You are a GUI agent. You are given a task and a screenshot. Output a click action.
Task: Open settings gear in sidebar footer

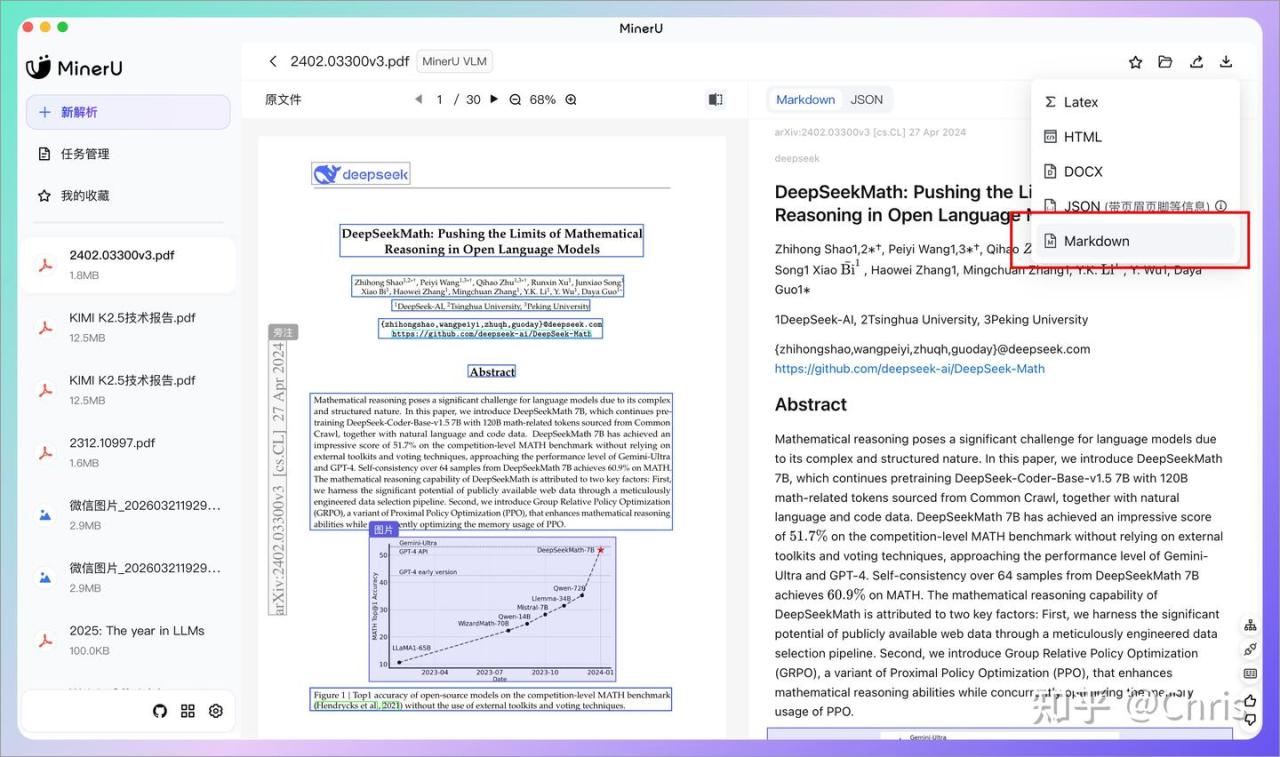point(216,711)
